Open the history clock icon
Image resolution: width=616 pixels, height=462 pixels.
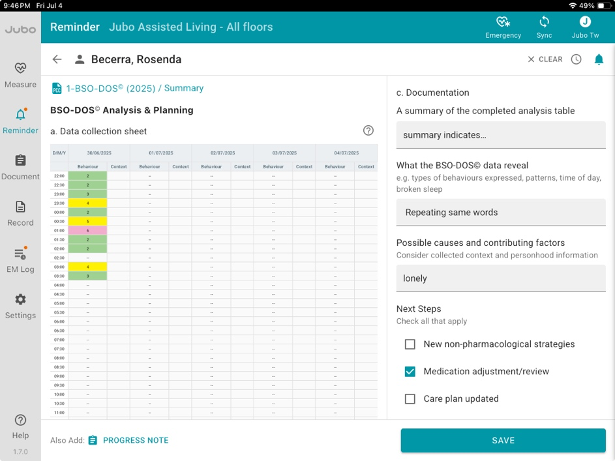click(576, 59)
